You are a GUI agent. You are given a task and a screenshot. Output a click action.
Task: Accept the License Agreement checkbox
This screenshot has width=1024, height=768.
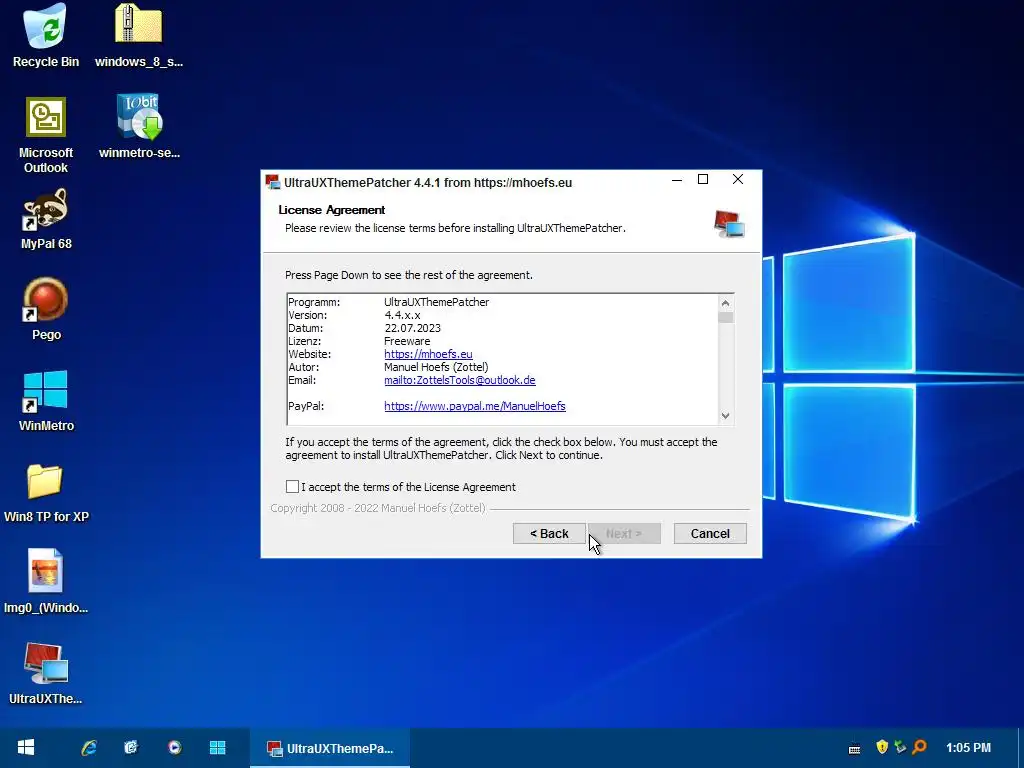coord(292,487)
